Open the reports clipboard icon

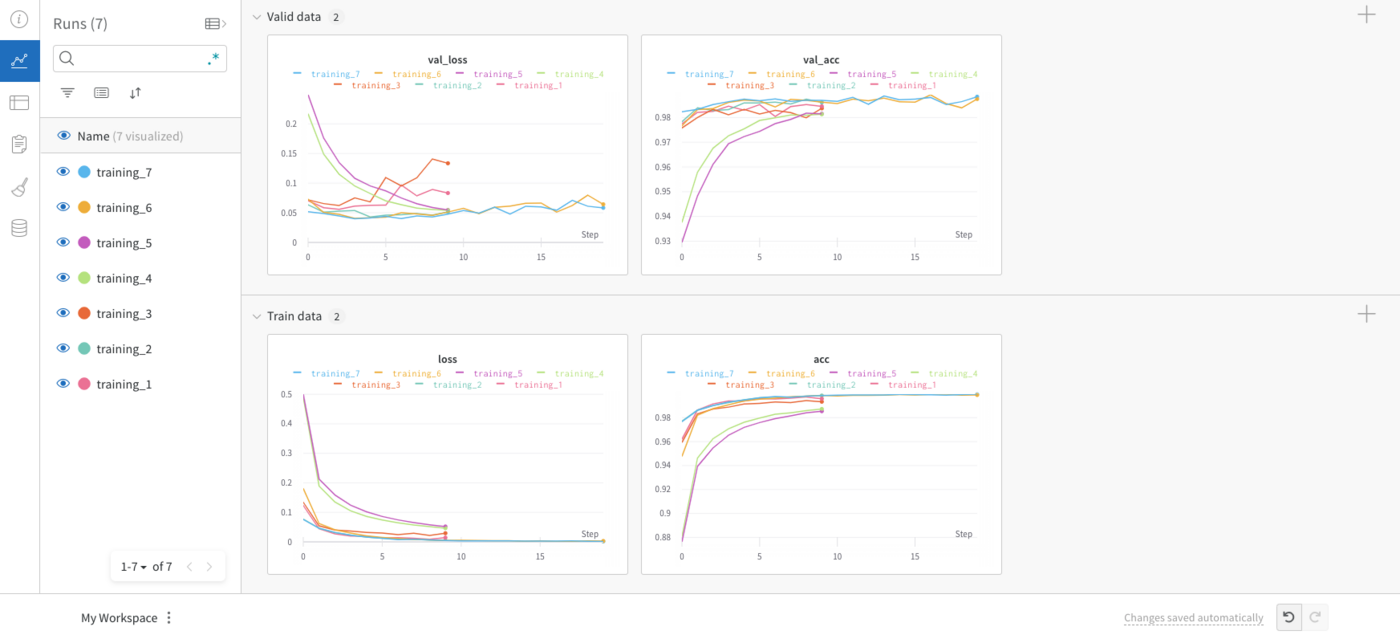pyautogui.click(x=19, y=145)
